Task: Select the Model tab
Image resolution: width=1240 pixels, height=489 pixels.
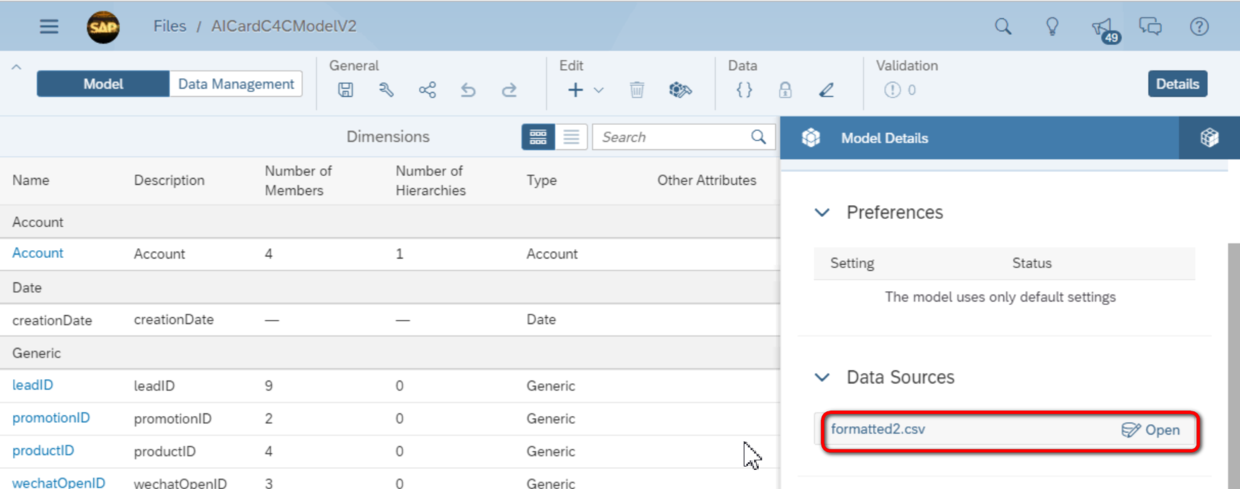Action: coord(103,84)
